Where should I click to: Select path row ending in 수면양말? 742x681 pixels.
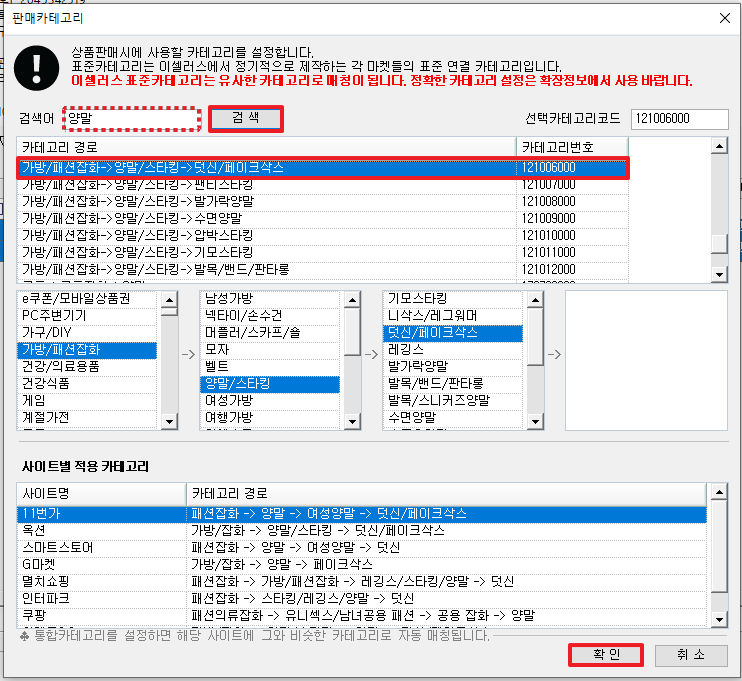(x=323, y=219)
